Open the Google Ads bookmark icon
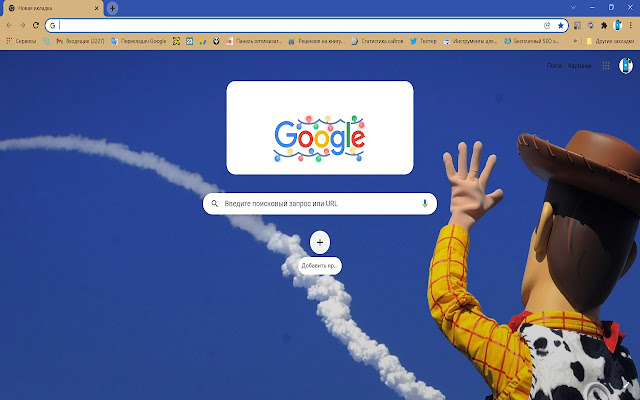Viewport: 640px width, 400px height. [x=203, y=41]
